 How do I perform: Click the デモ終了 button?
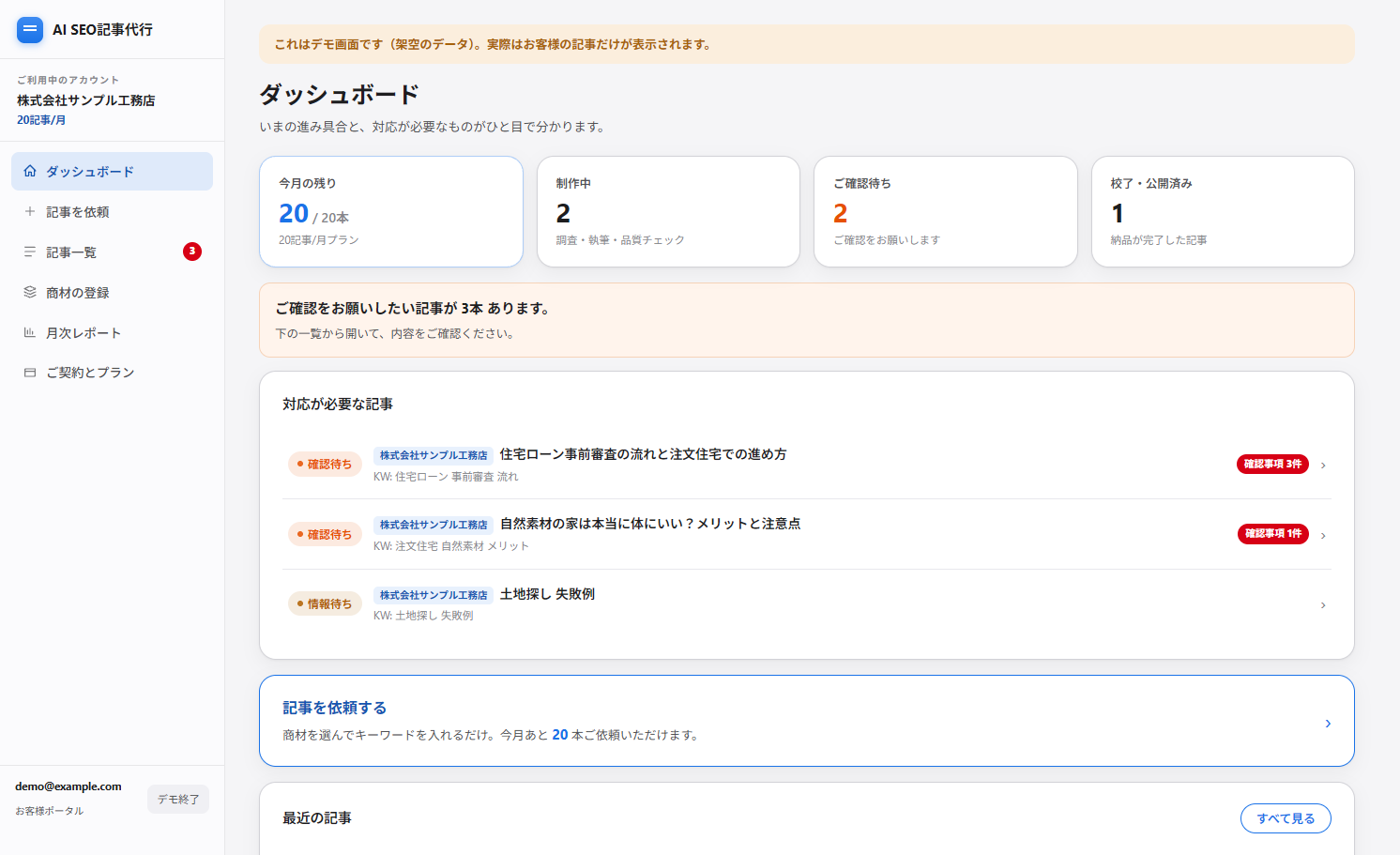[178, 799]
